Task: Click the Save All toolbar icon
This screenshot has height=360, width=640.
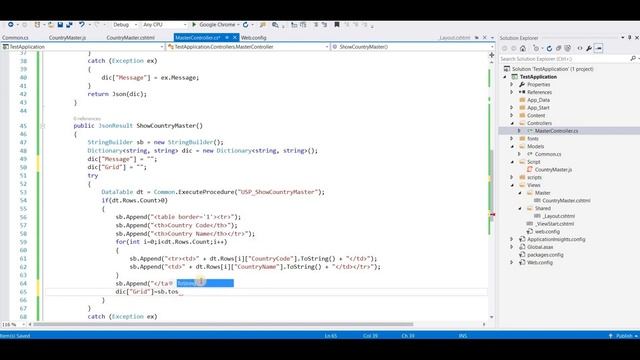Action: pyautogui.click(x=69, y=25)
